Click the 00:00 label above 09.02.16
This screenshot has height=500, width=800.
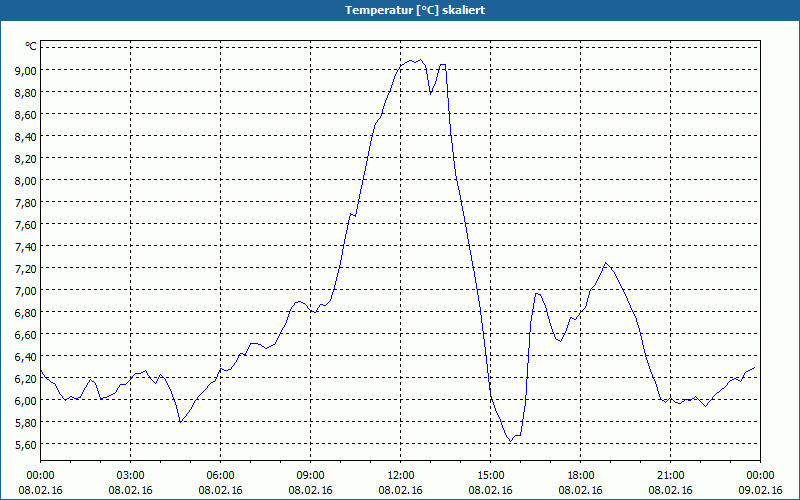pos(760,476)
